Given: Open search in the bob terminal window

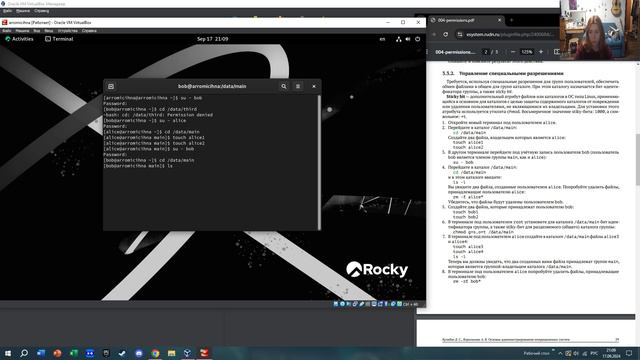Looking at the screenshot, I should click(x=284, y=86).
